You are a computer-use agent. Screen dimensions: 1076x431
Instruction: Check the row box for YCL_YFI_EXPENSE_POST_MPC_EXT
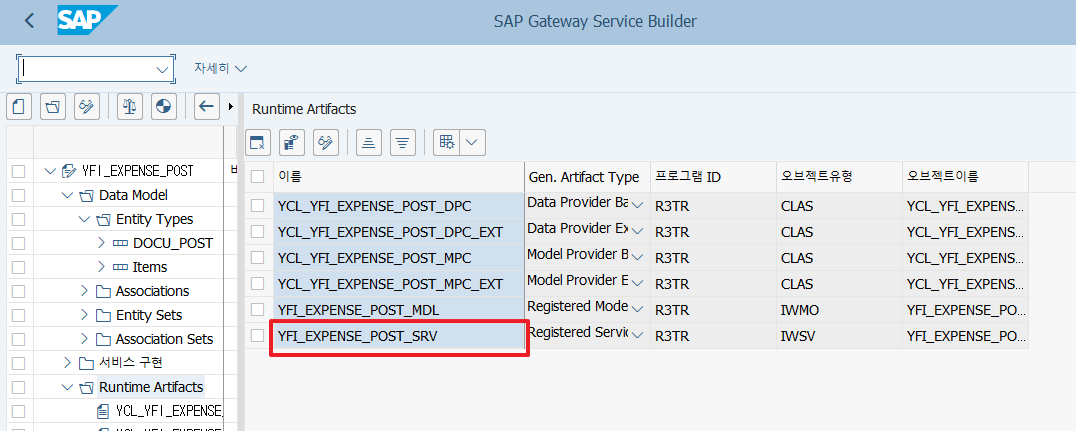click(257, 284)
